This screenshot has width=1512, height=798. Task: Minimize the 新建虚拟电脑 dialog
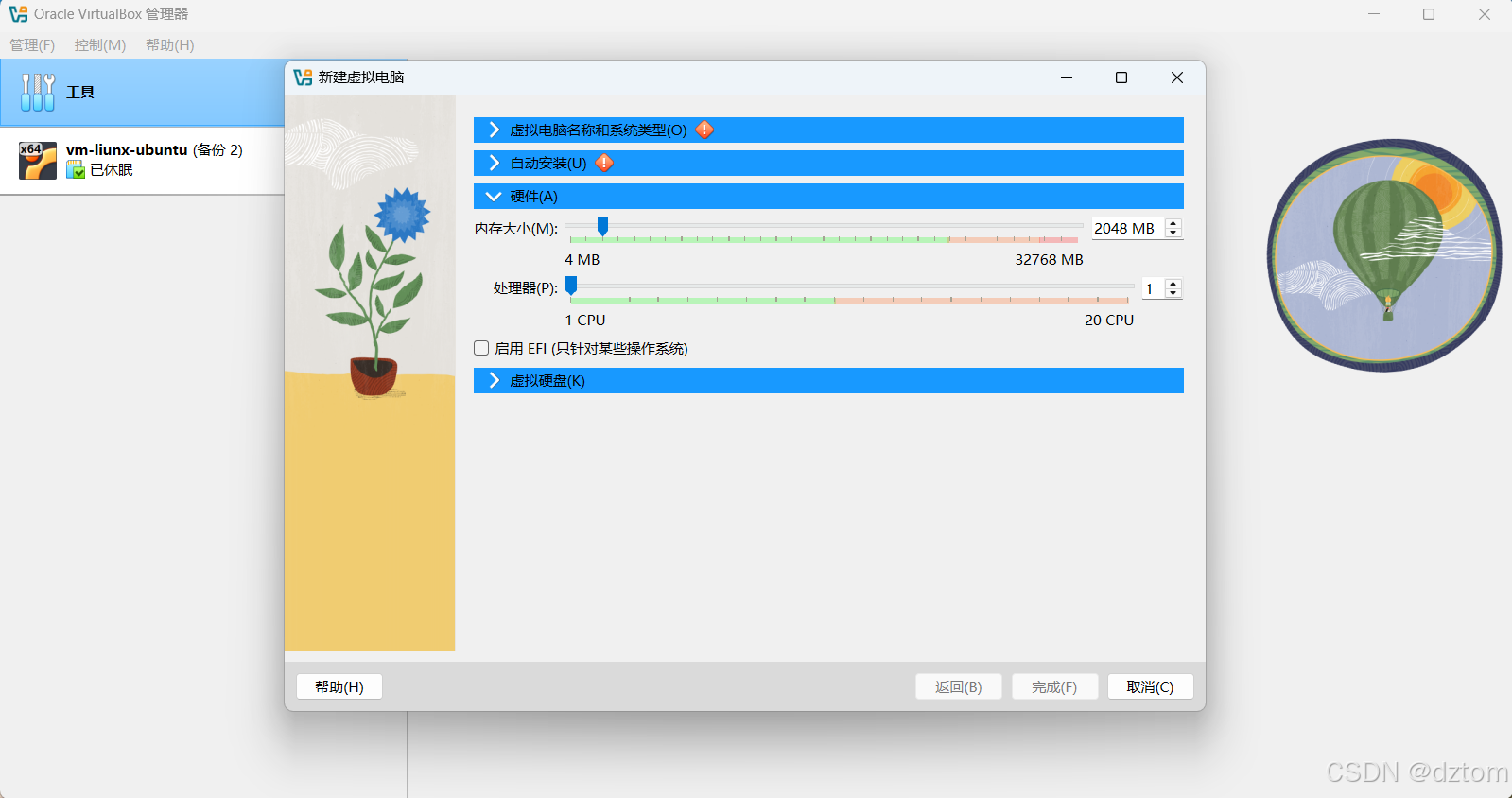[1067, 78]
